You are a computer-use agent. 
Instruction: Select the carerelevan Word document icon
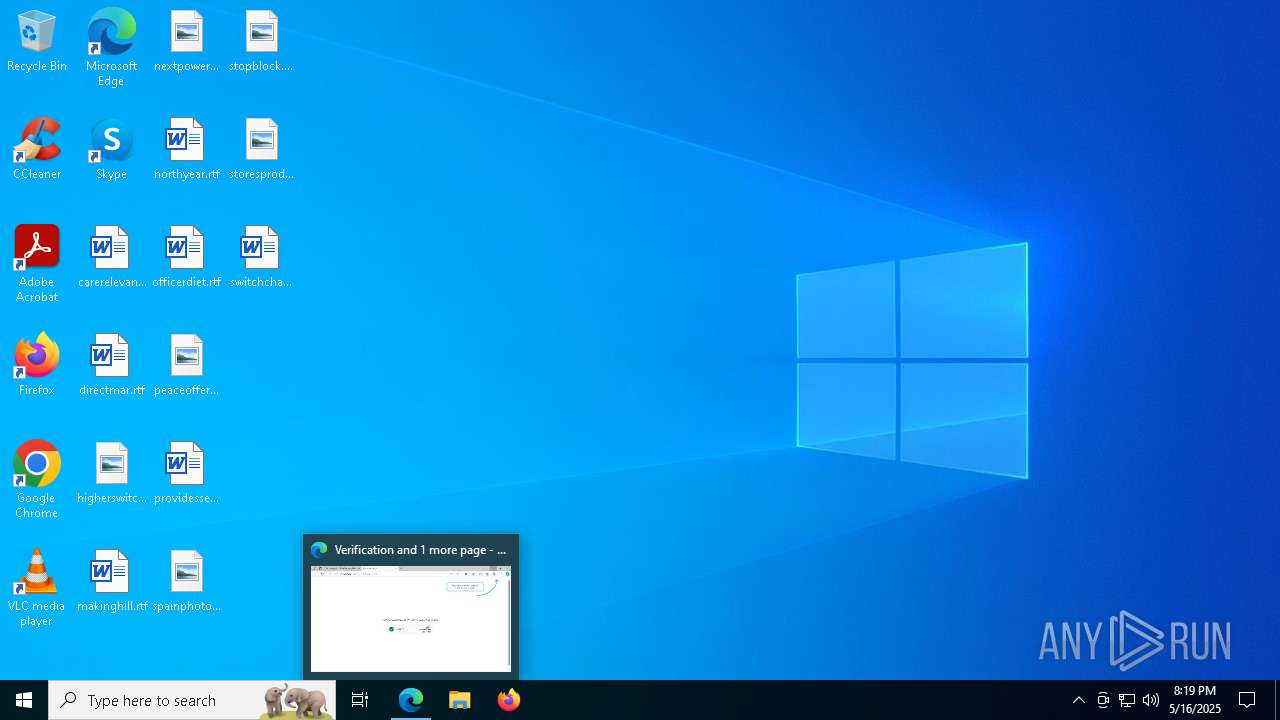click(x=111, y=258)
